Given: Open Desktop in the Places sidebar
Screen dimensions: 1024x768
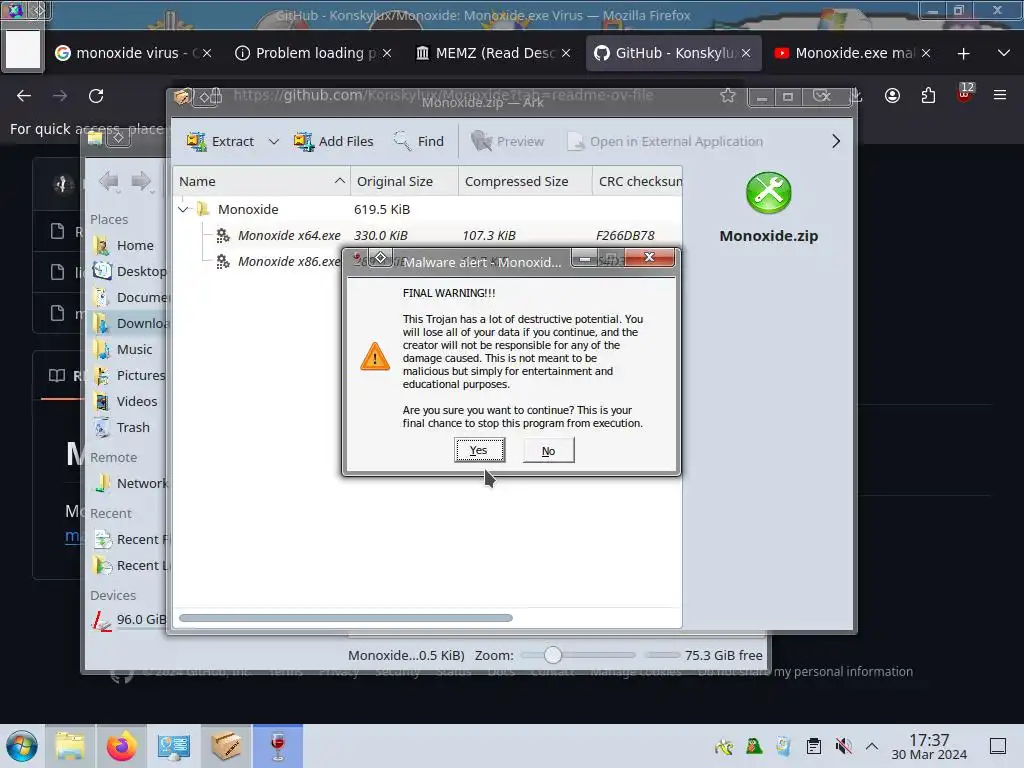Looking at the screenshot, I should click(x=128, y=271).
